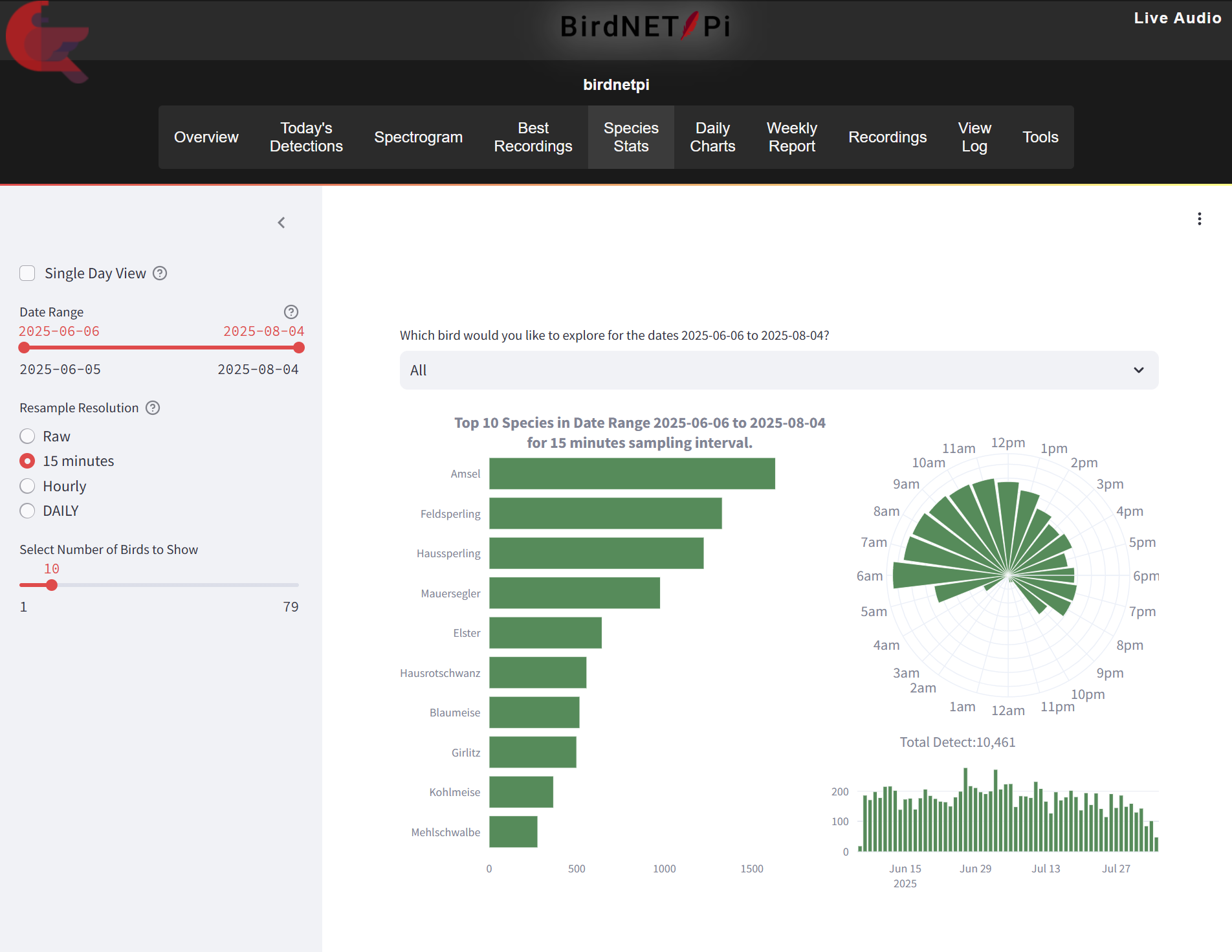Go to Today's Detections page
Viewport: 1232px width, 952px height.
(x=306, y=137)
